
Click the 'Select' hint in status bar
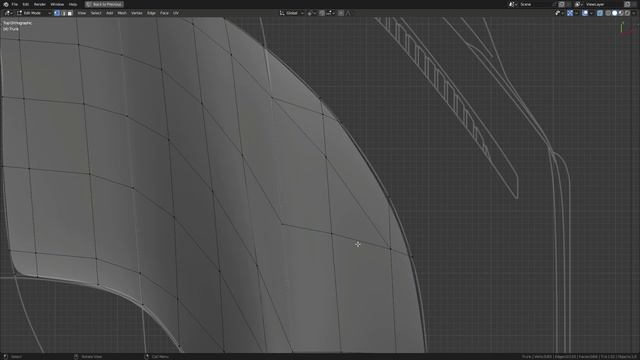coord(16,357)
